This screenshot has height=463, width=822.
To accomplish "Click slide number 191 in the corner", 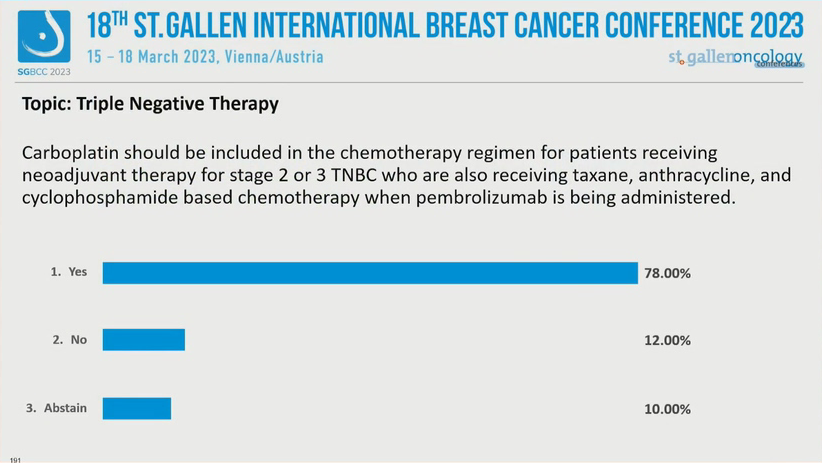I will click(x=14, y=458).
